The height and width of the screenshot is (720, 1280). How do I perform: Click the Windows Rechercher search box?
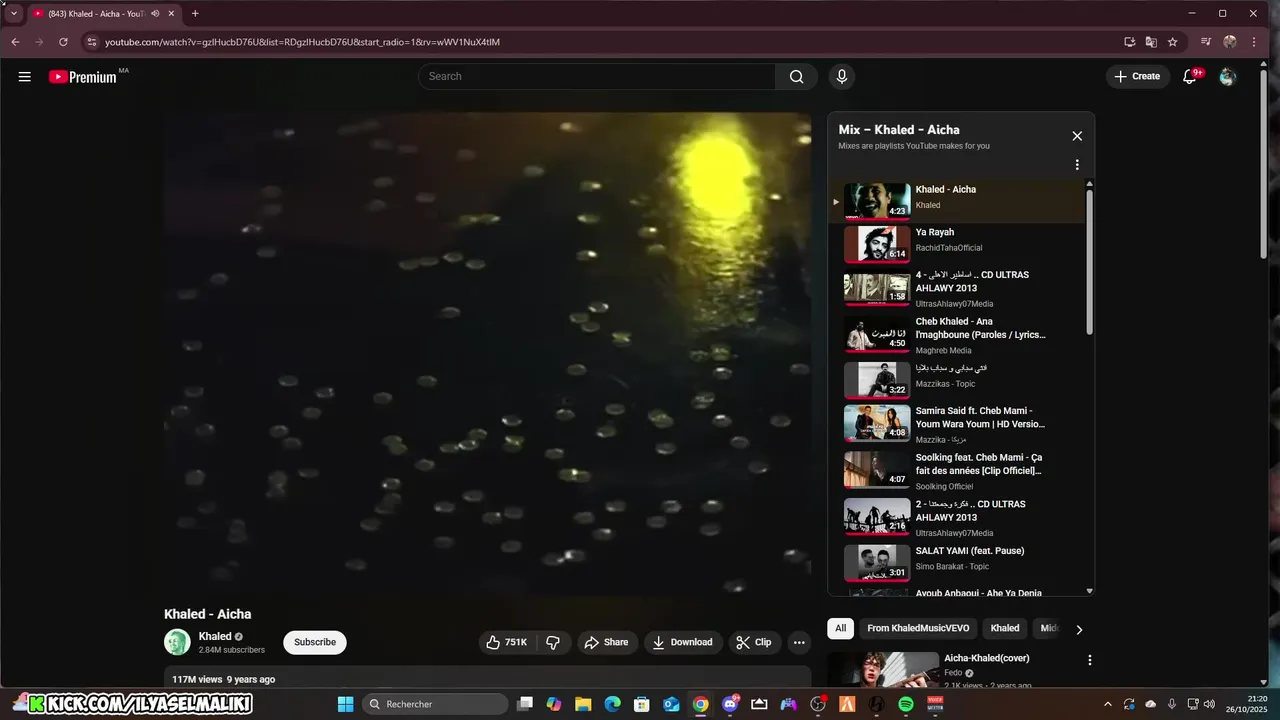tap(435, 704)
